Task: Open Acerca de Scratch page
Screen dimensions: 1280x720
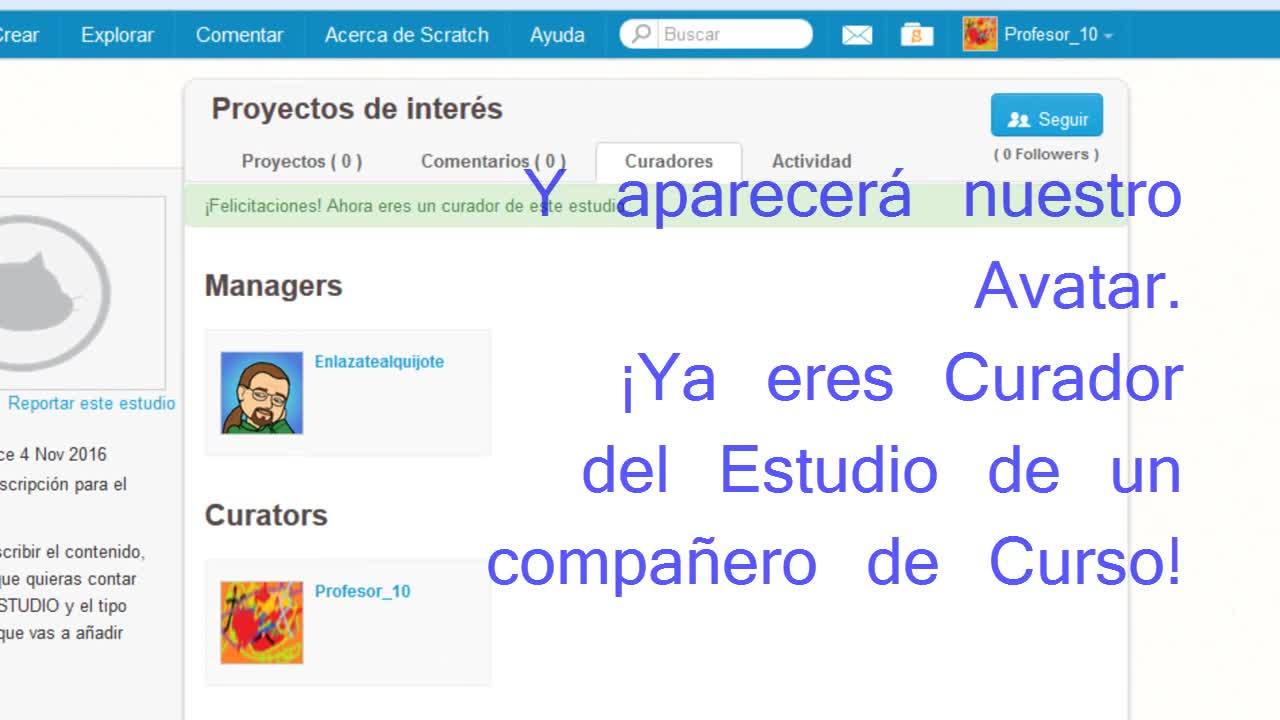Action: tap(407, 35)
